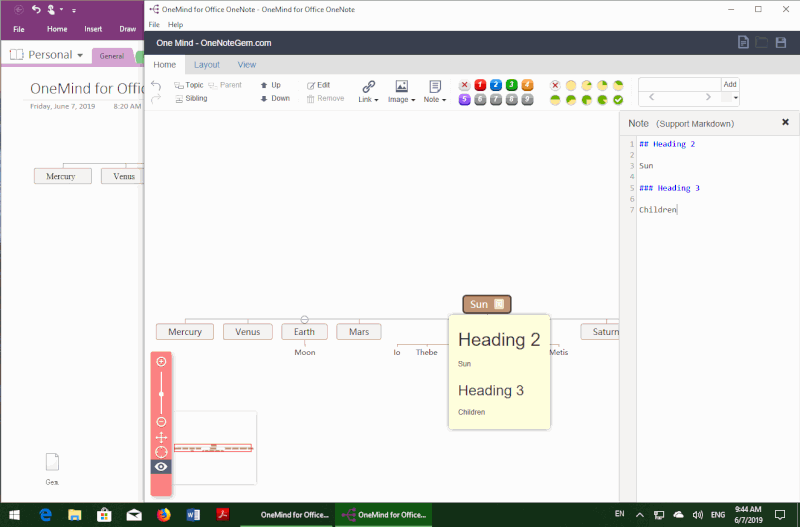Select the Saturn node
Viewport: 800px width, 527px height.
coord(600,332)
